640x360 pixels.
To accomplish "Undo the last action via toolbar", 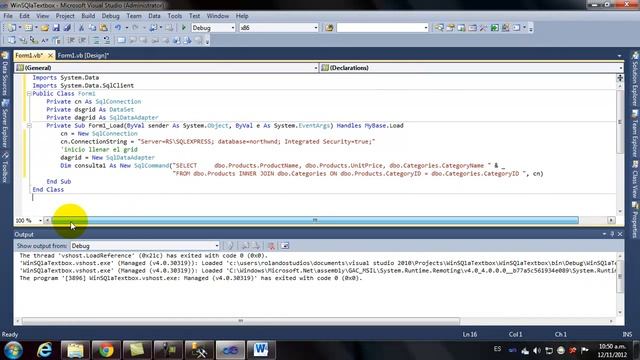I will [x=118, y=28].
